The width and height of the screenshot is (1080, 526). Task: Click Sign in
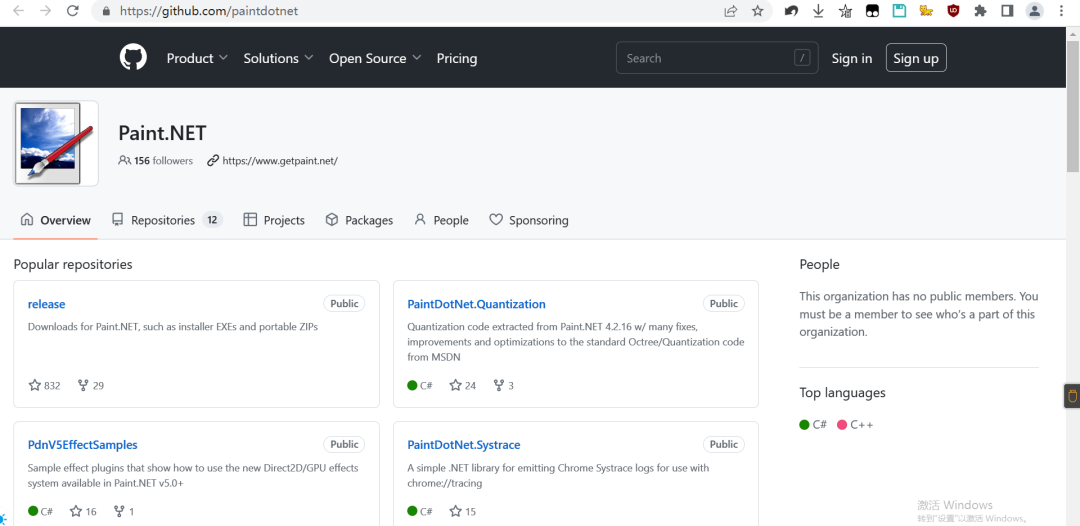[851, 59]
